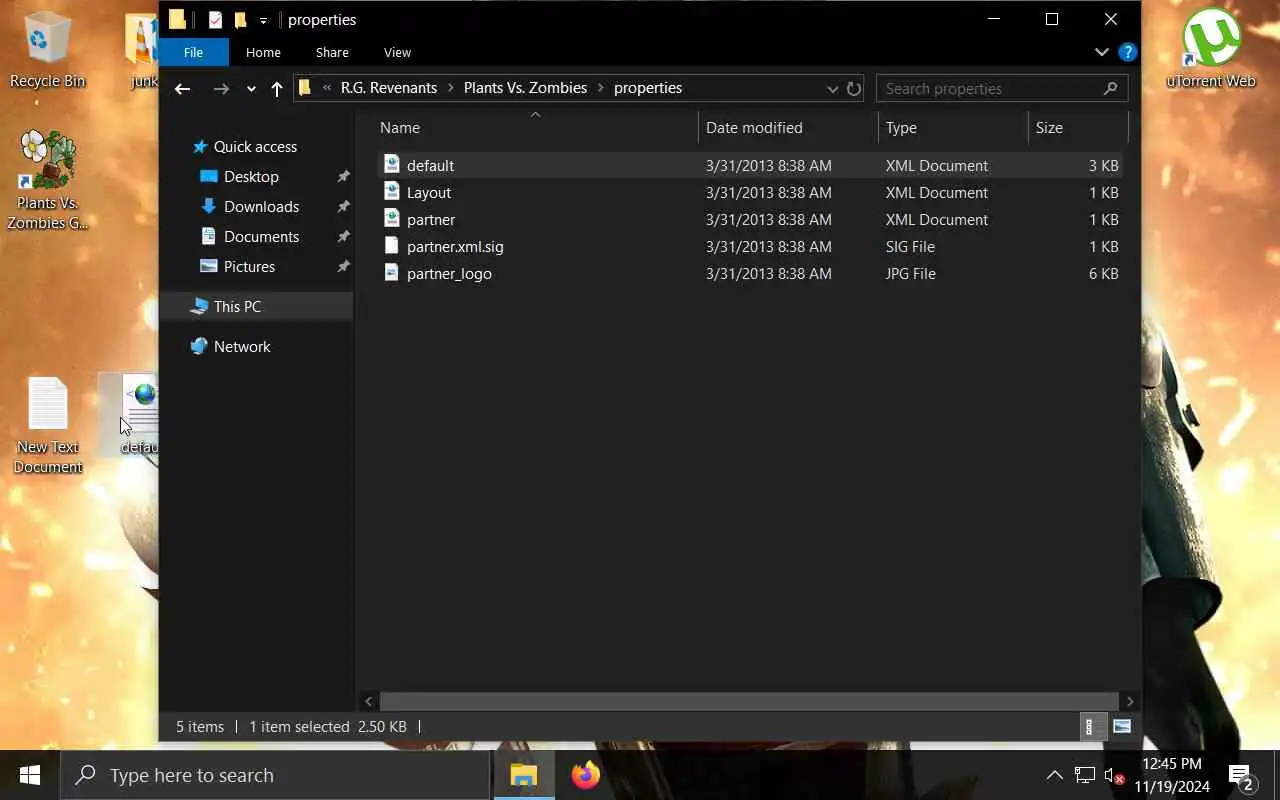Viewport: 1280px width, 800px height.
Task: Click Plants Vs. Zombies breadcrumb
Action: click(x=525, y=88)
